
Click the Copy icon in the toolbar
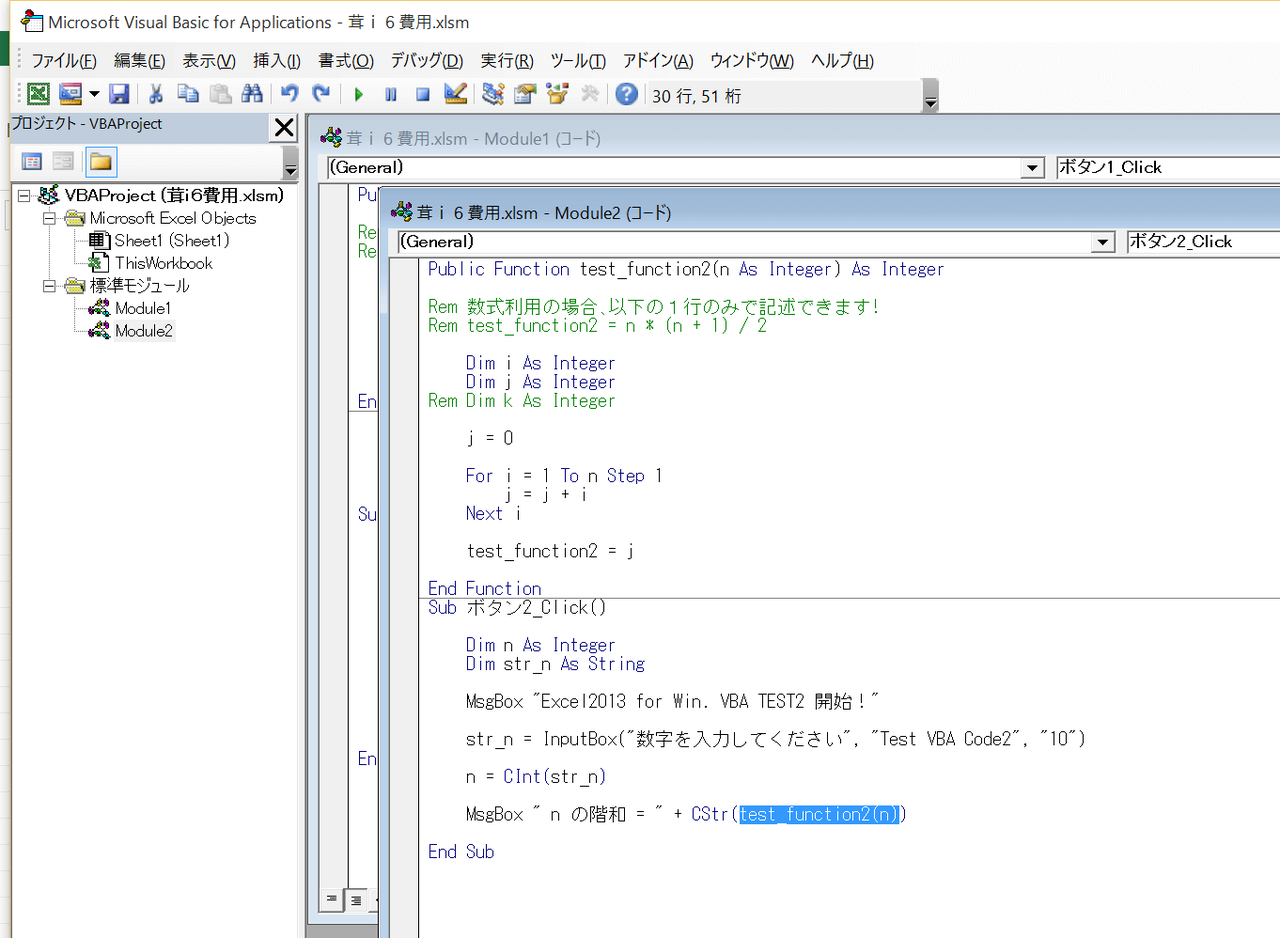tap(188, 94)
